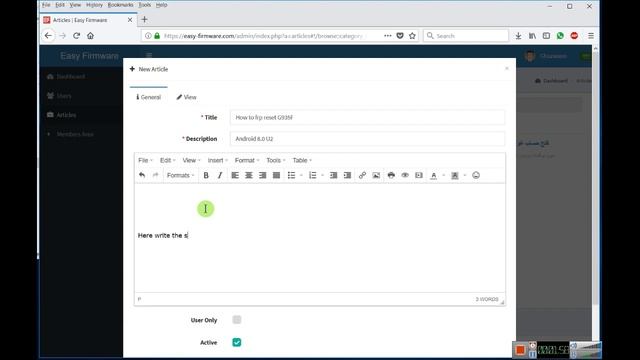Viewport: 640px width, 360px height.
Task: Expand numbered list style arrow
Action: pyautogui.click(x=322, y=176)
